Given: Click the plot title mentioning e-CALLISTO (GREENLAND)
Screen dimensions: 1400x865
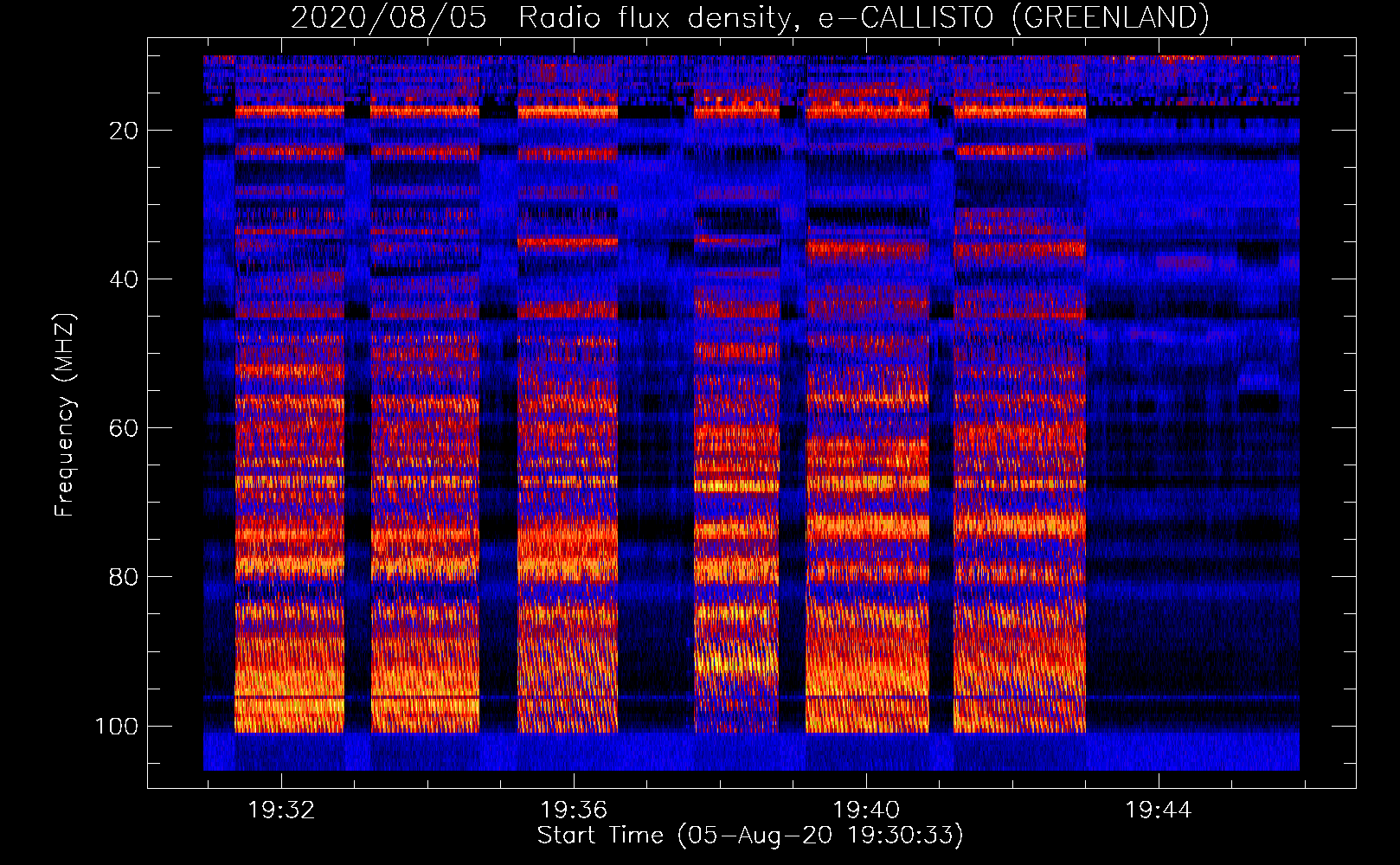Looking at the screenshot, I should coord(749,17).
